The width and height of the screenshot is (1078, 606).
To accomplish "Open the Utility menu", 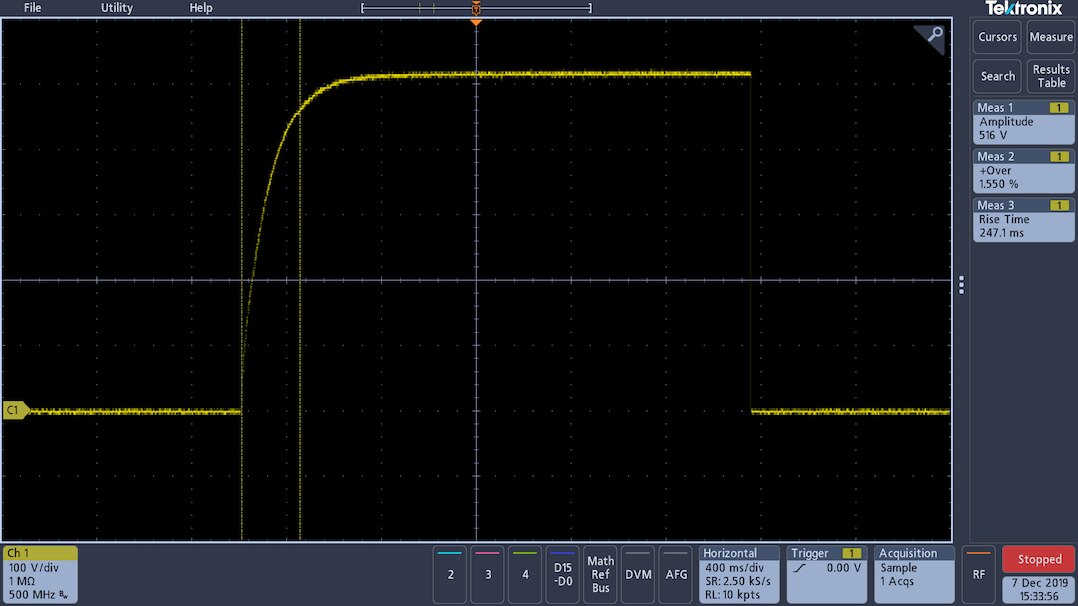I will click(x=116, y=8).
